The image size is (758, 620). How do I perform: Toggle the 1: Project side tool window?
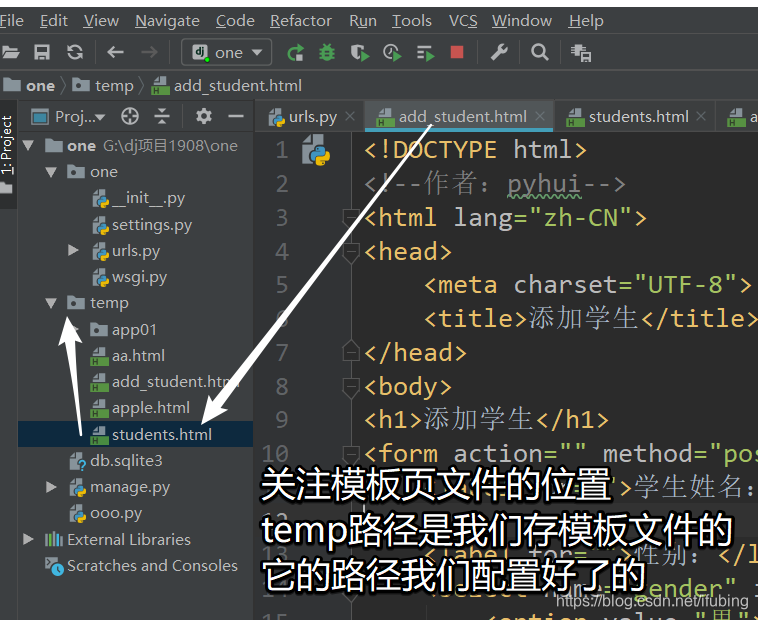(7, 154)
